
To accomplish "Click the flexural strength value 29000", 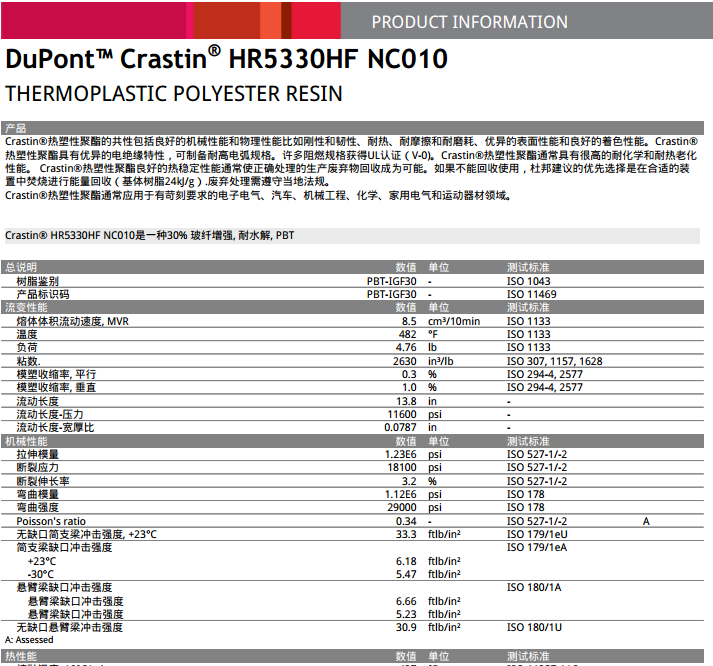I will [402, 507].
